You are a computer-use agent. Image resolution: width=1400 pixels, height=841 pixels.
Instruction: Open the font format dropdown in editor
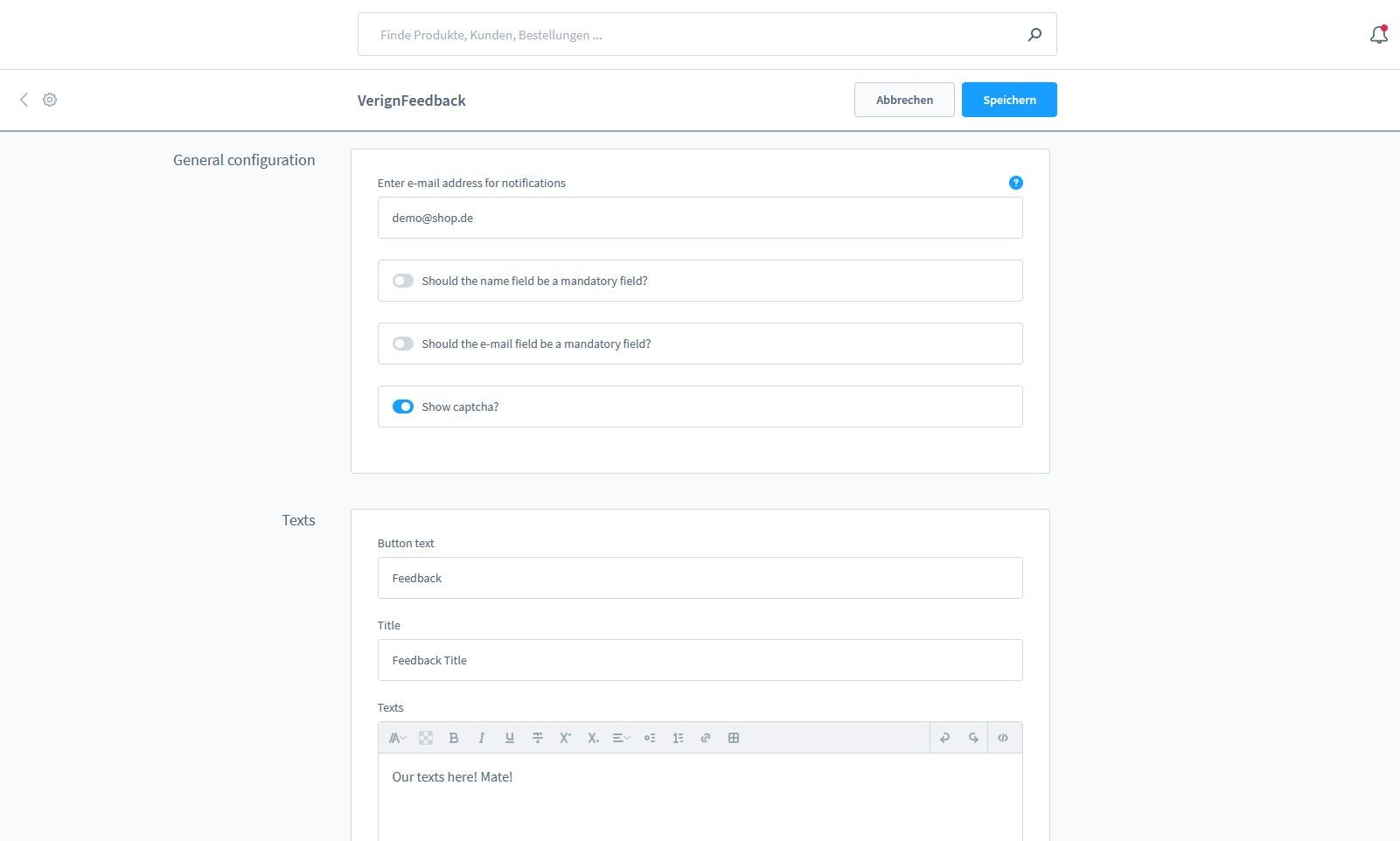(398, 738)
